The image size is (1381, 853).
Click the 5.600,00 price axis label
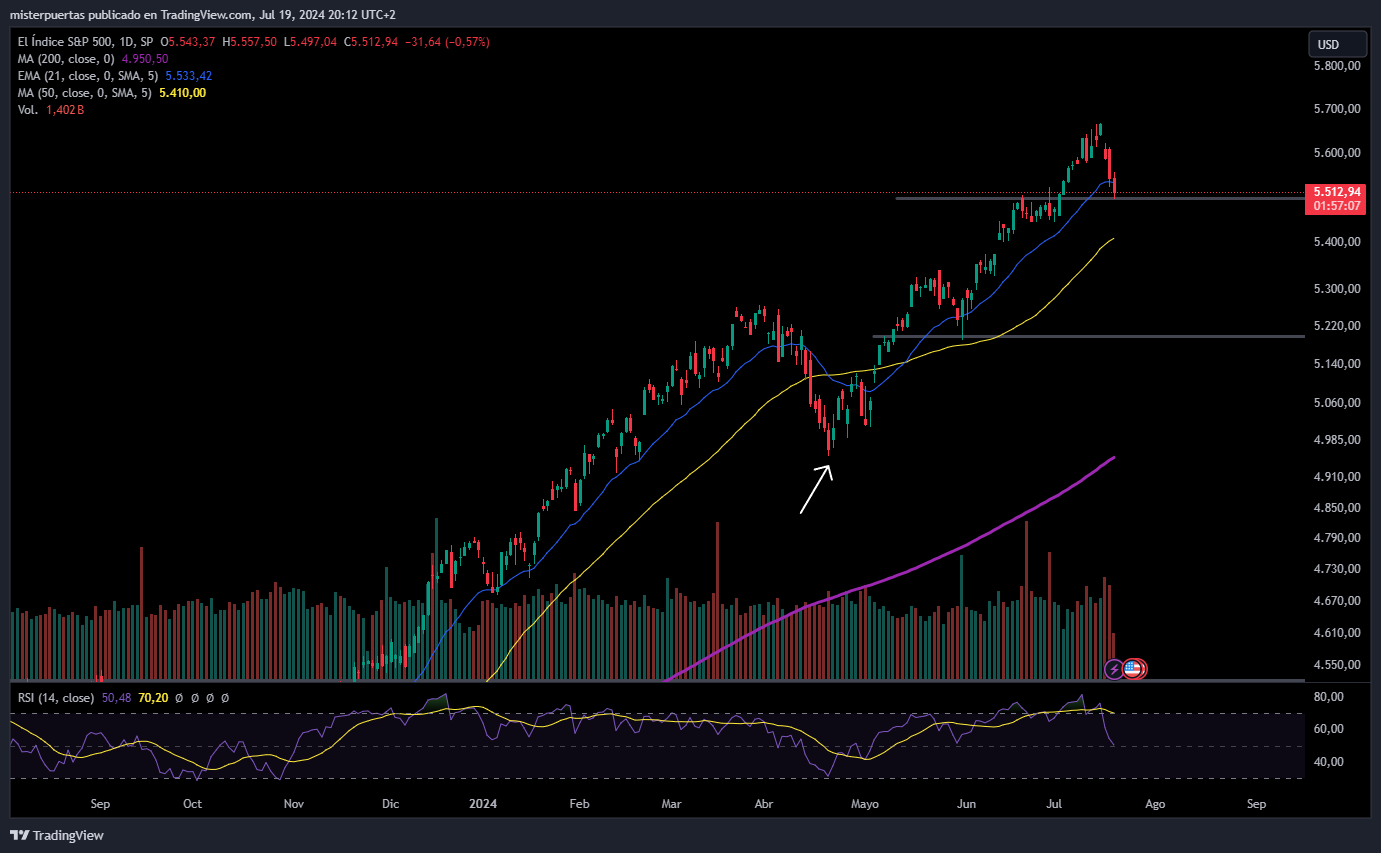tap(1337, 153)
